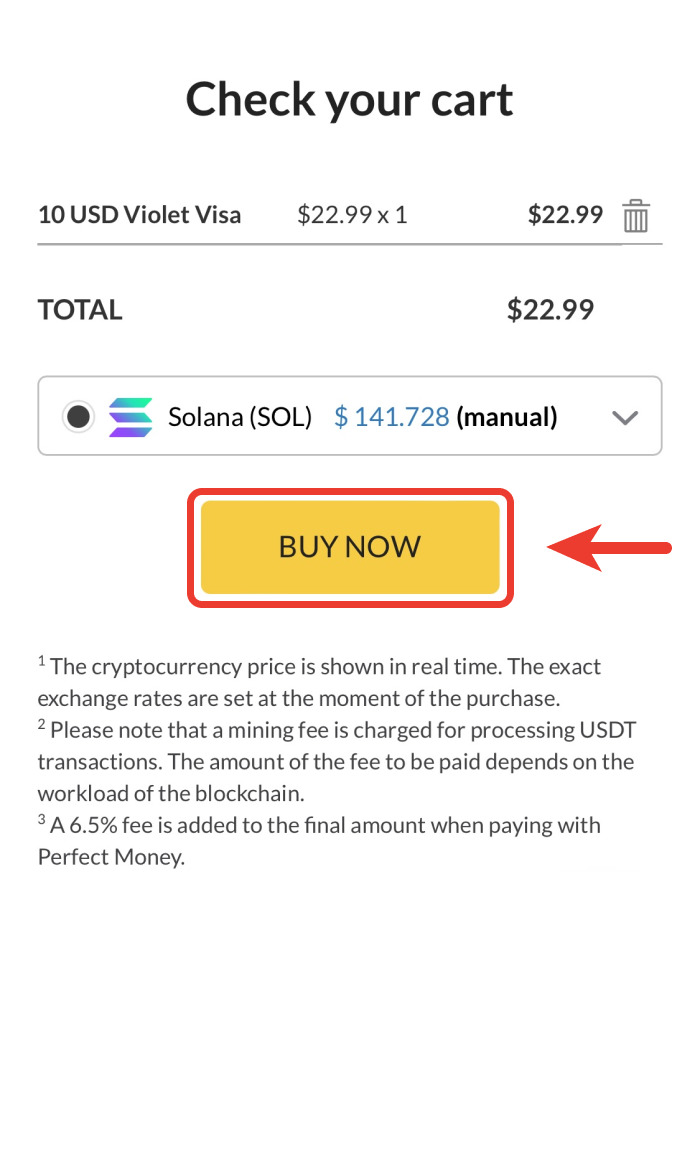The height and width of the screenshot is (1175, 700).
Task: Expand the payment method dropdown chevron
Action: coord(625,418)
